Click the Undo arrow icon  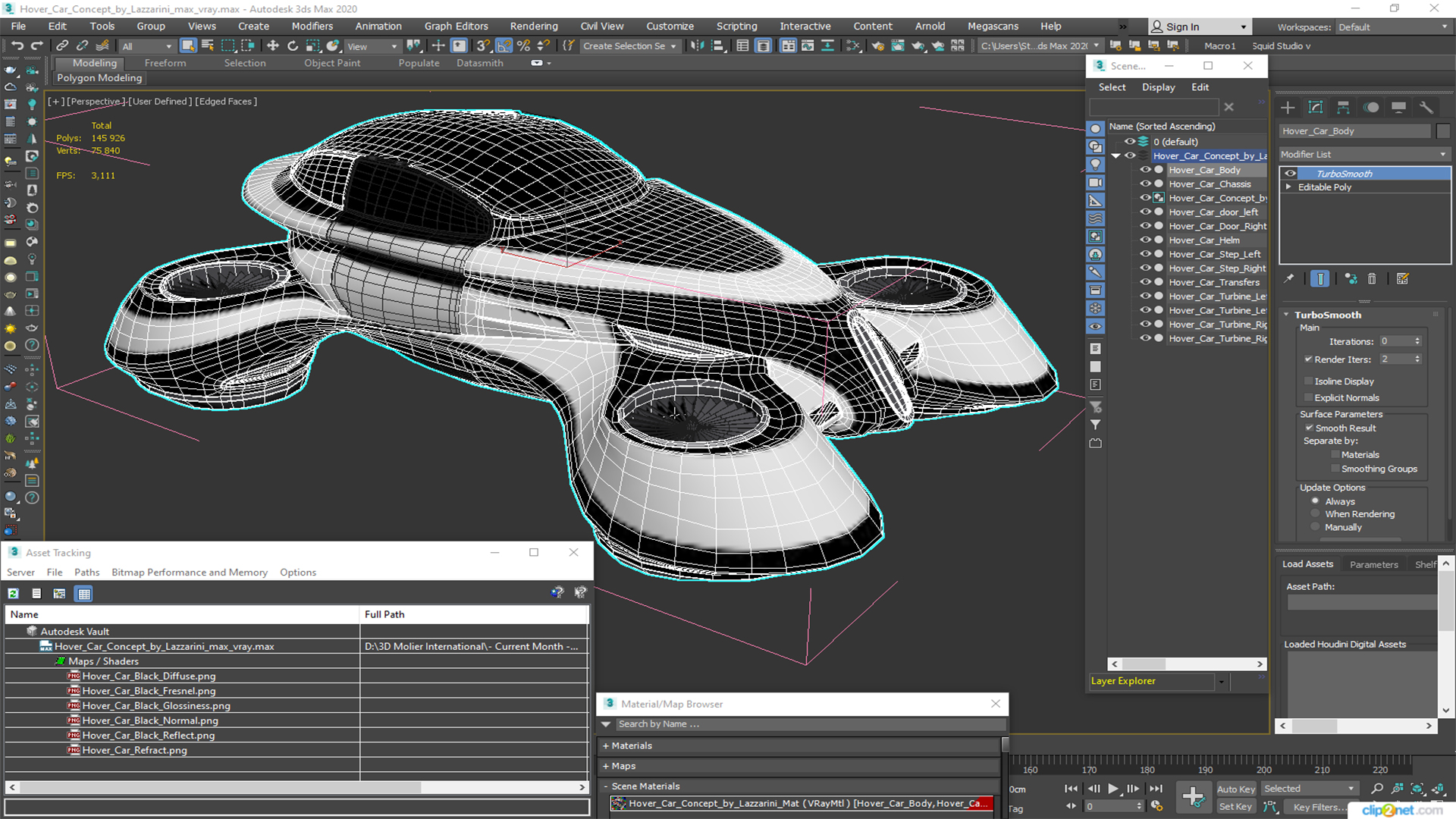point(17,46)
